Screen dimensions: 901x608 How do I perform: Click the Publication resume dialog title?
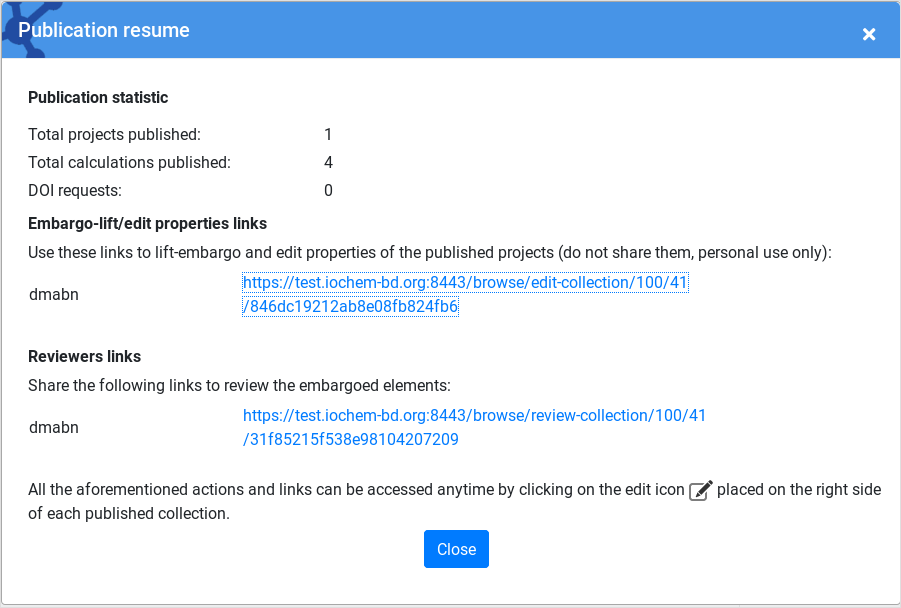tap(104, 30)
